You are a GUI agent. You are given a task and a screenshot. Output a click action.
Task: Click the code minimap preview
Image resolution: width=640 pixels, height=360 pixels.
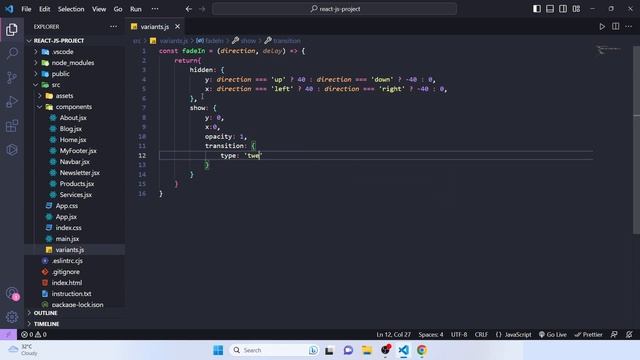[x=608, y=50]
